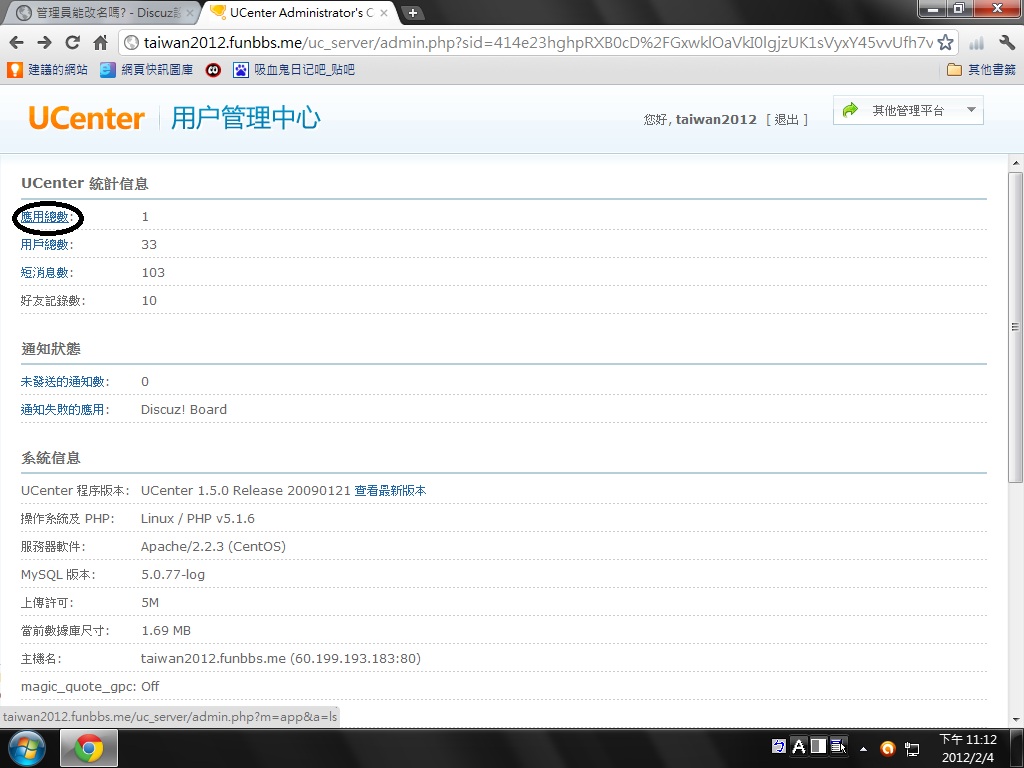The image size is (1024, 768).
Task: Open the Chrome wrench settings menu
Action: point(1007,43)
